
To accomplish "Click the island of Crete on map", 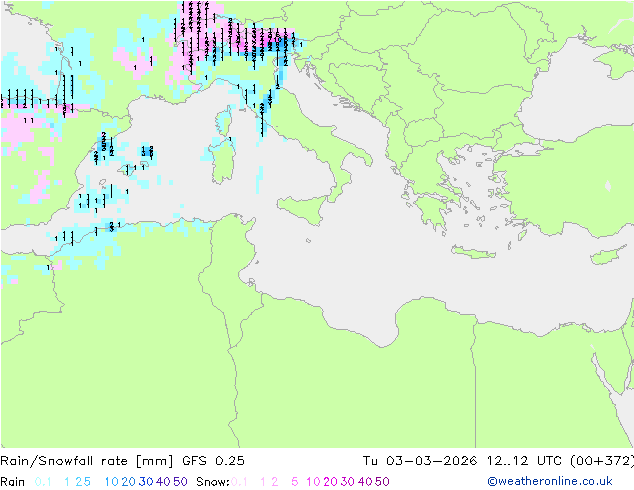I will point(473,252).
